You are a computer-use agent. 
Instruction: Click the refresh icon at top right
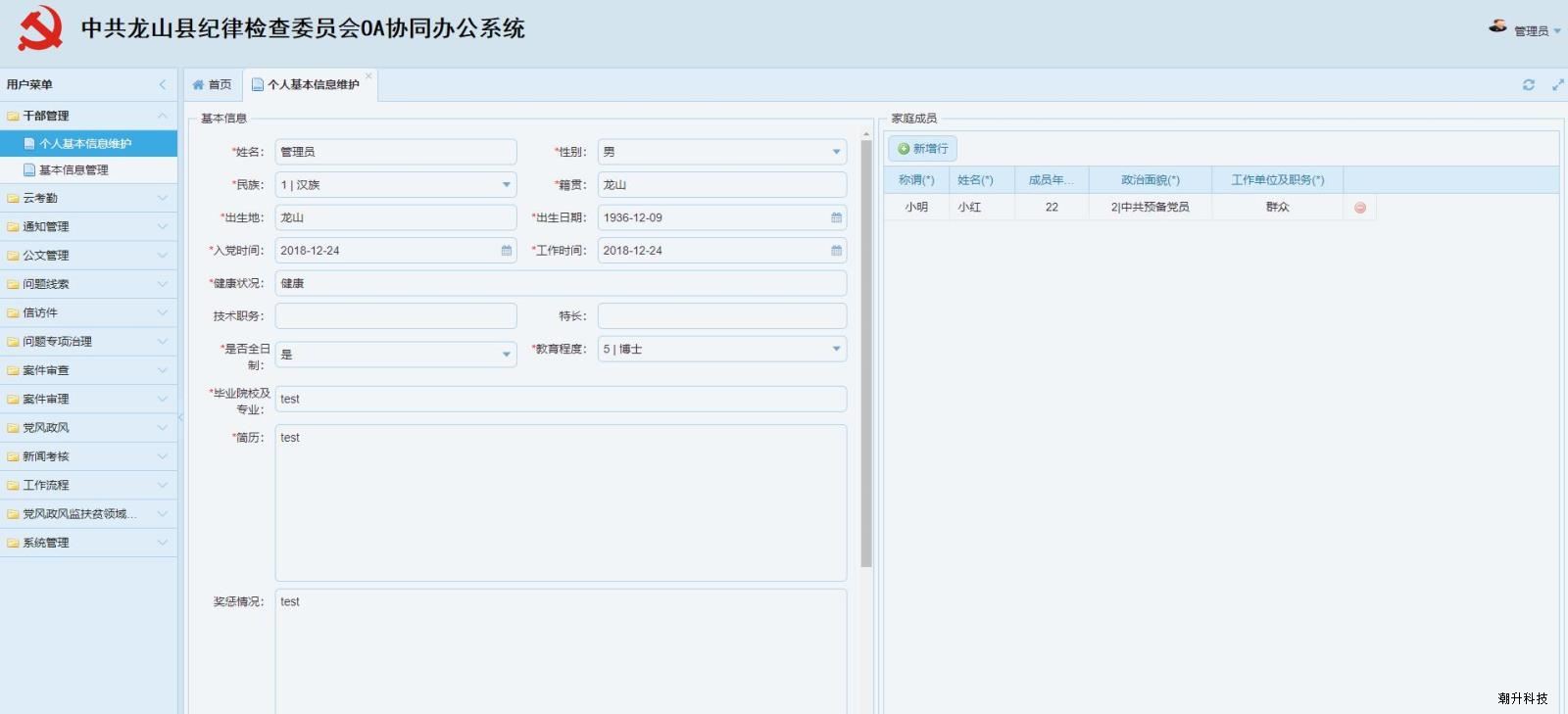1528,85
